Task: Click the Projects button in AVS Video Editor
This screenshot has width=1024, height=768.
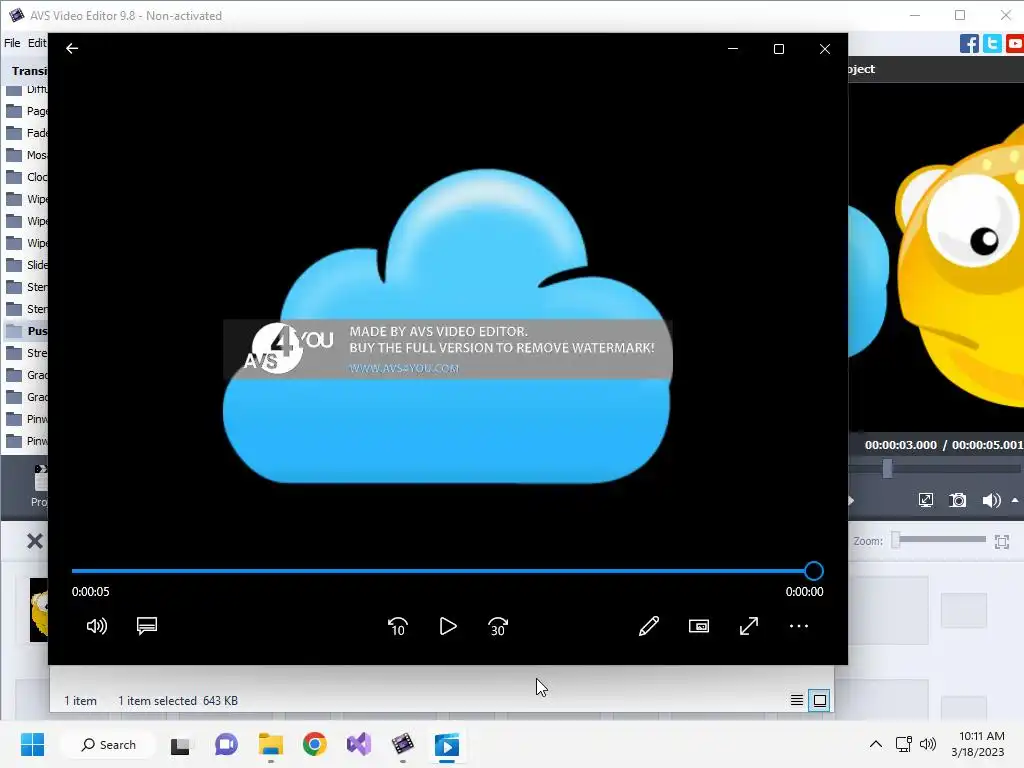Action: click(x=39, y=486)
